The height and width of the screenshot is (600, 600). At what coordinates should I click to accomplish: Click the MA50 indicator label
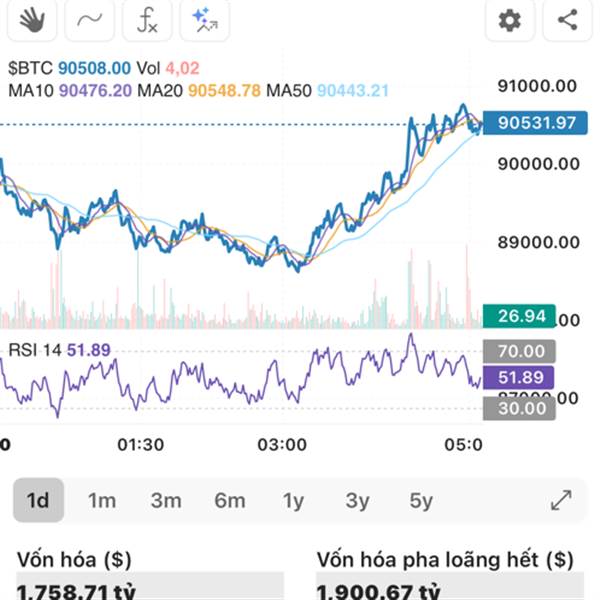pos(289,90)
